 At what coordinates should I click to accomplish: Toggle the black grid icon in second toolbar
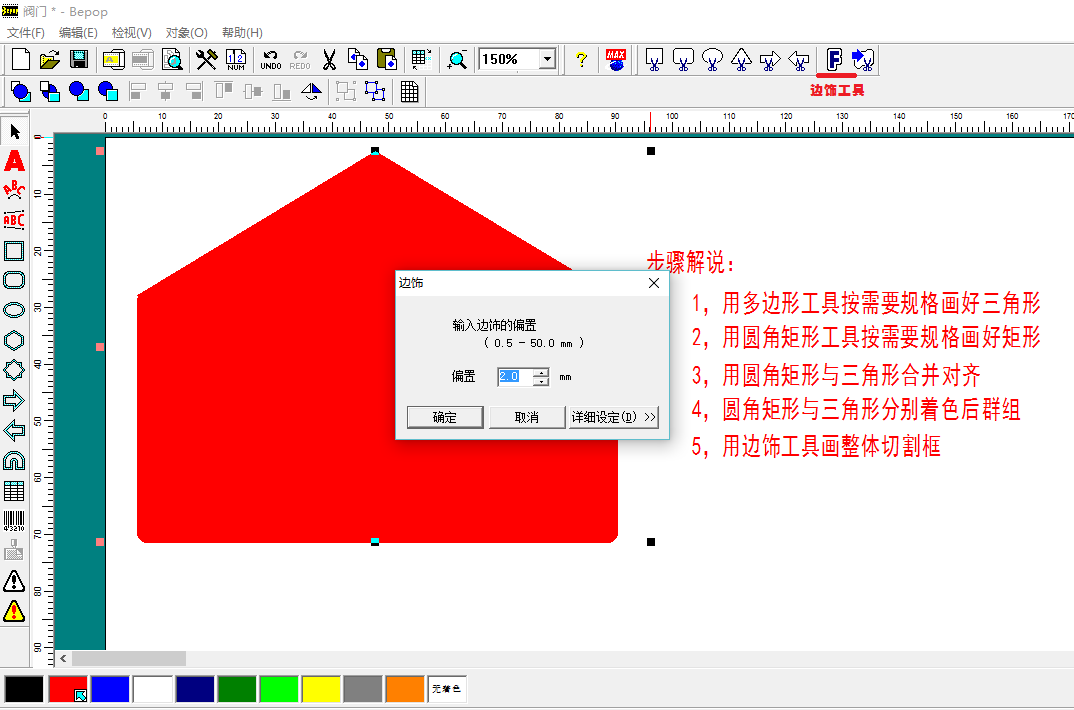(410, 92)
